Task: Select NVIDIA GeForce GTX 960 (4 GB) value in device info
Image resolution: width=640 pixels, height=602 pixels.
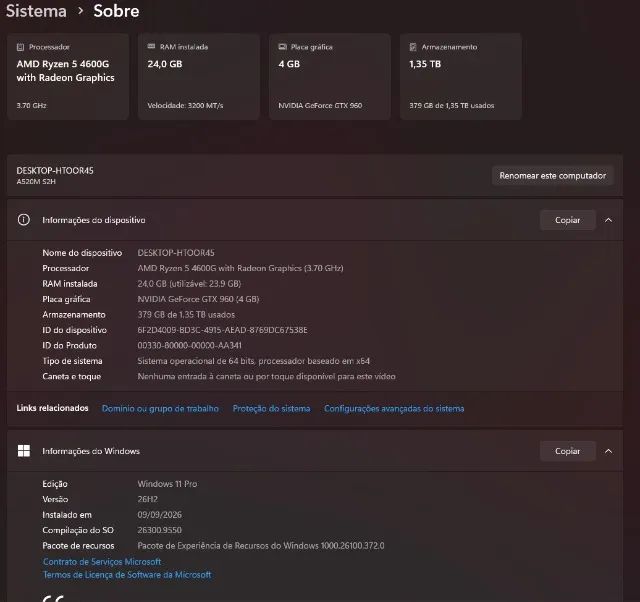Action: pos(198,299)
